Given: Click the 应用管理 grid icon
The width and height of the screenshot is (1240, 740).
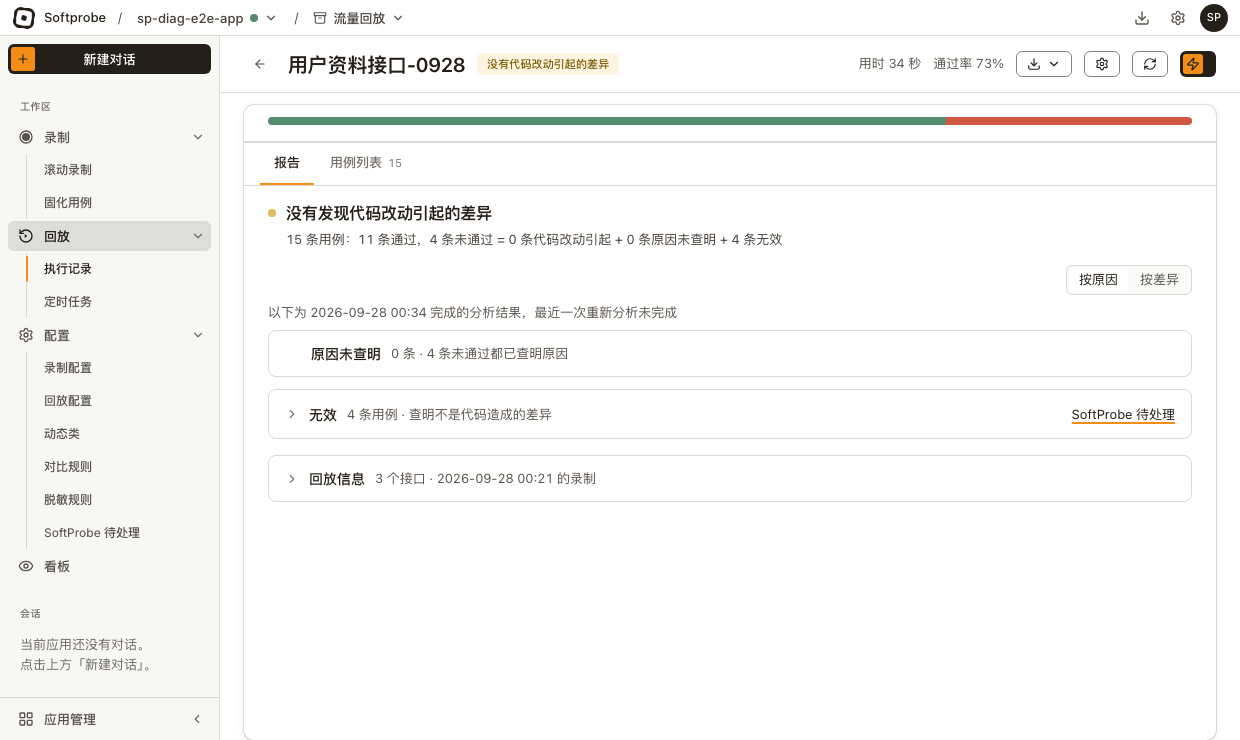Looking at the screenshot, I should click(x=26, y=719).
